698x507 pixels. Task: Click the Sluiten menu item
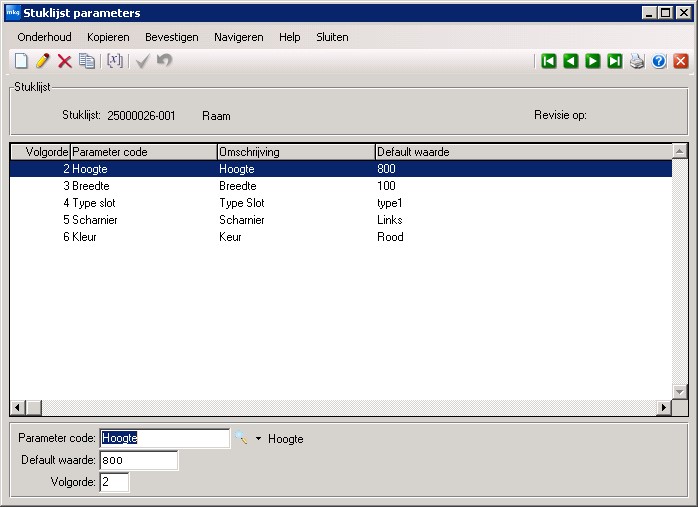point(332,37)
